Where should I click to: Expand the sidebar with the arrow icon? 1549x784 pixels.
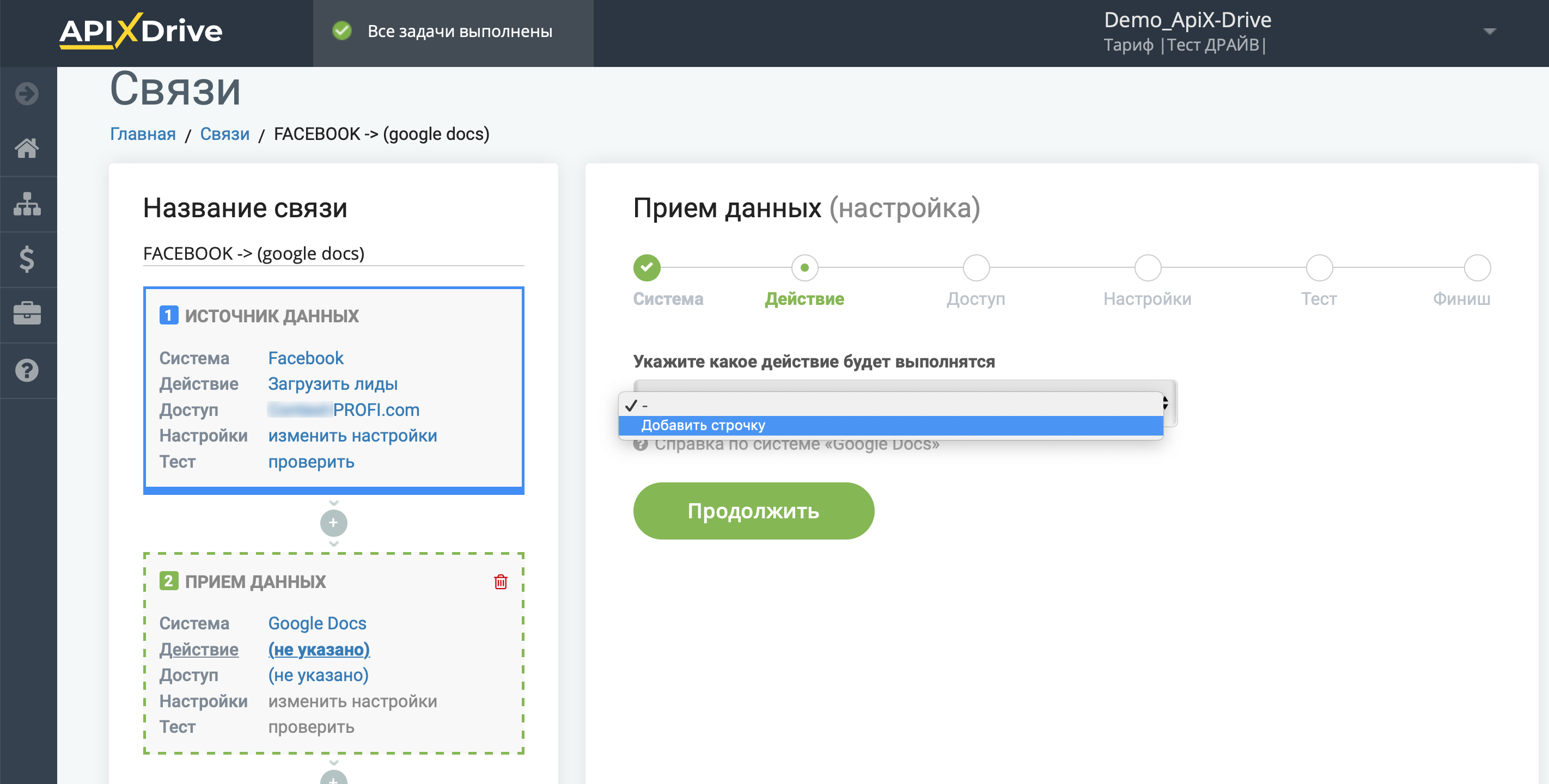[27, 93]
